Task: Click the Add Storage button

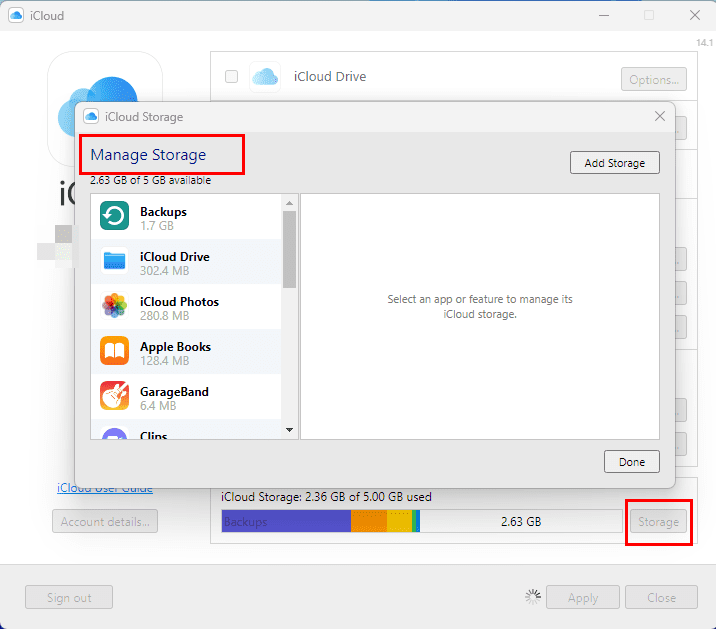Action: click(x=615, y=163)
